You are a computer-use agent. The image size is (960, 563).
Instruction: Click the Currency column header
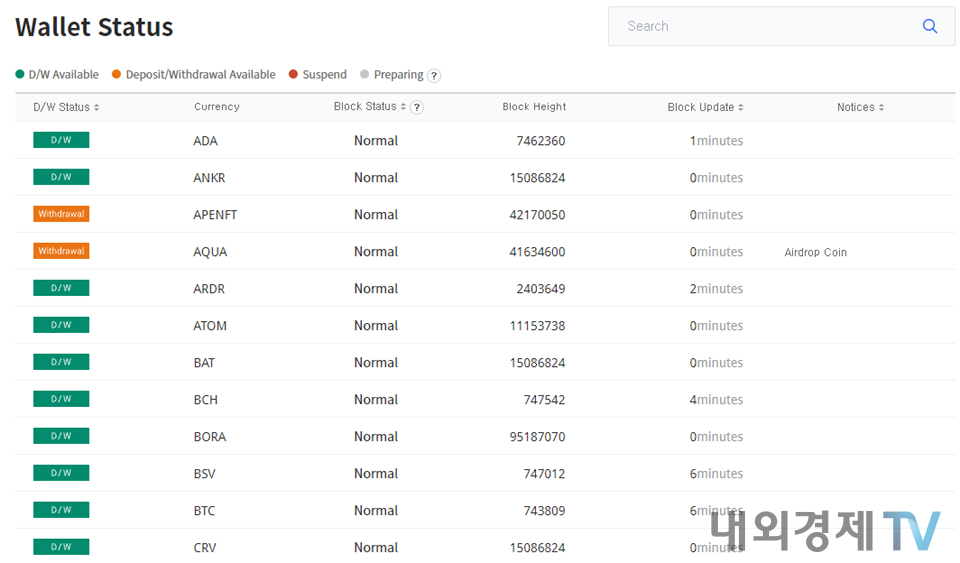coord(217,107)
